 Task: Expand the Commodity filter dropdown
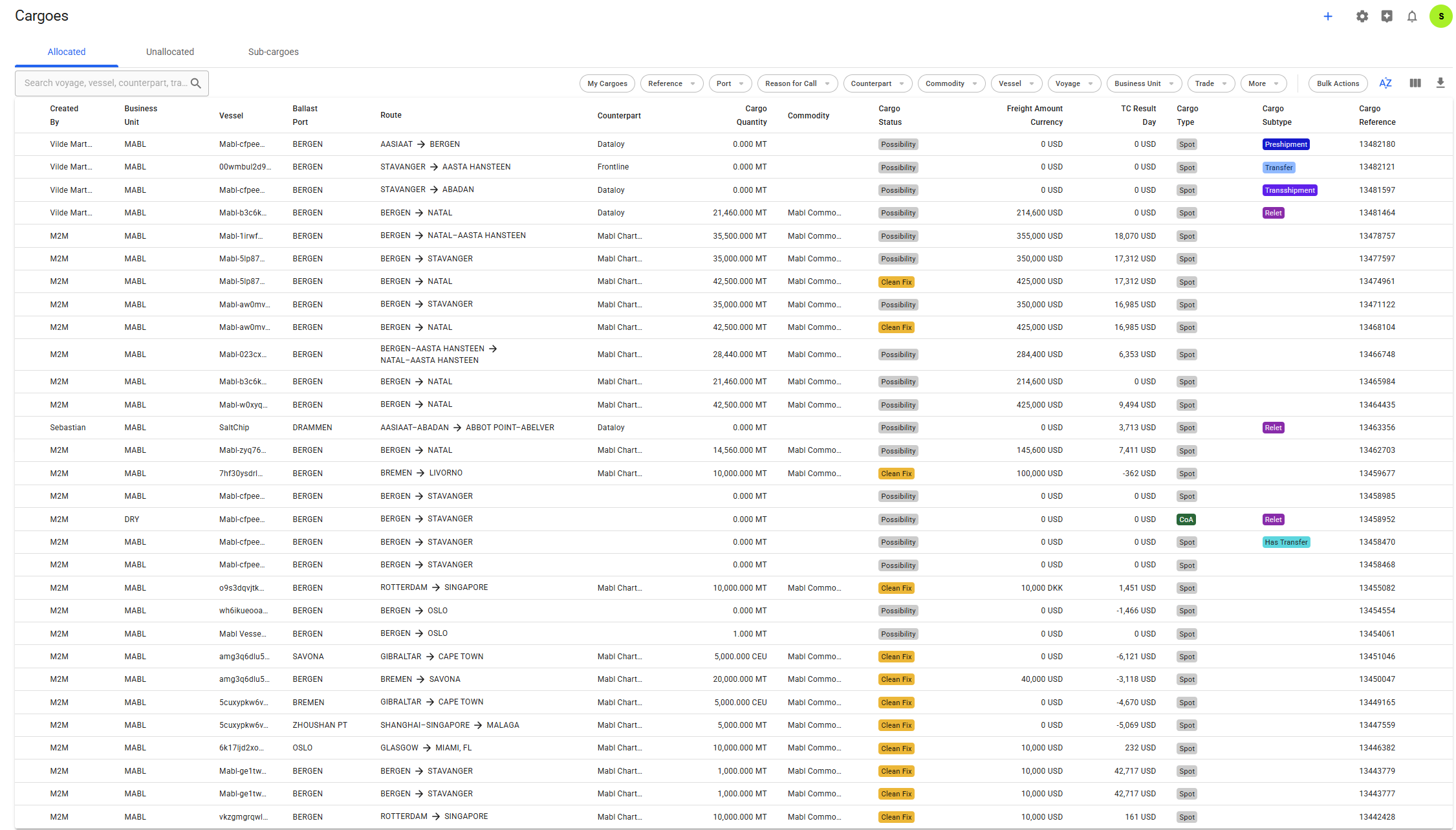951,83
